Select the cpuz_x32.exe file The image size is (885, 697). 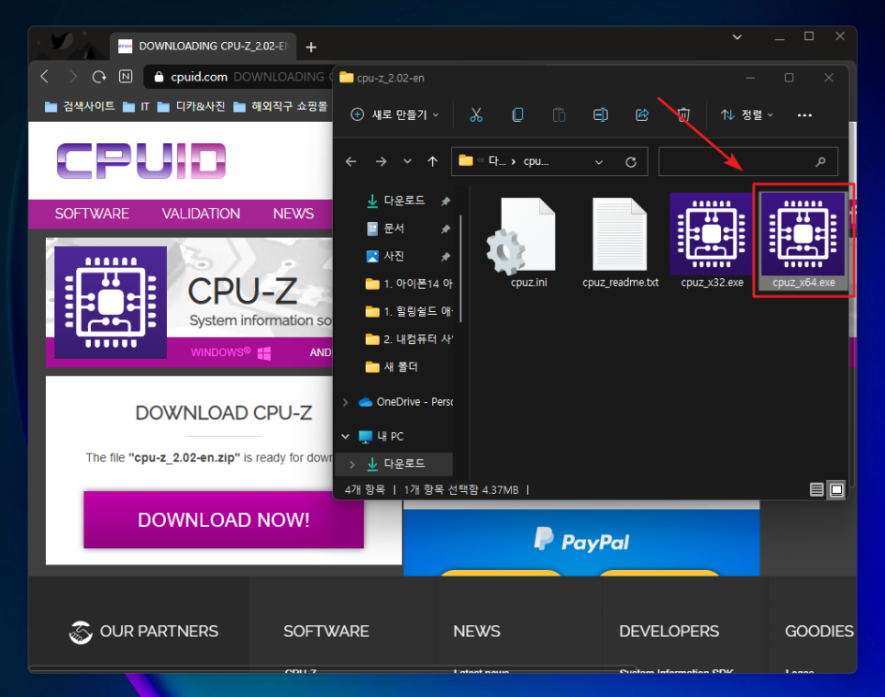point(712,241)
